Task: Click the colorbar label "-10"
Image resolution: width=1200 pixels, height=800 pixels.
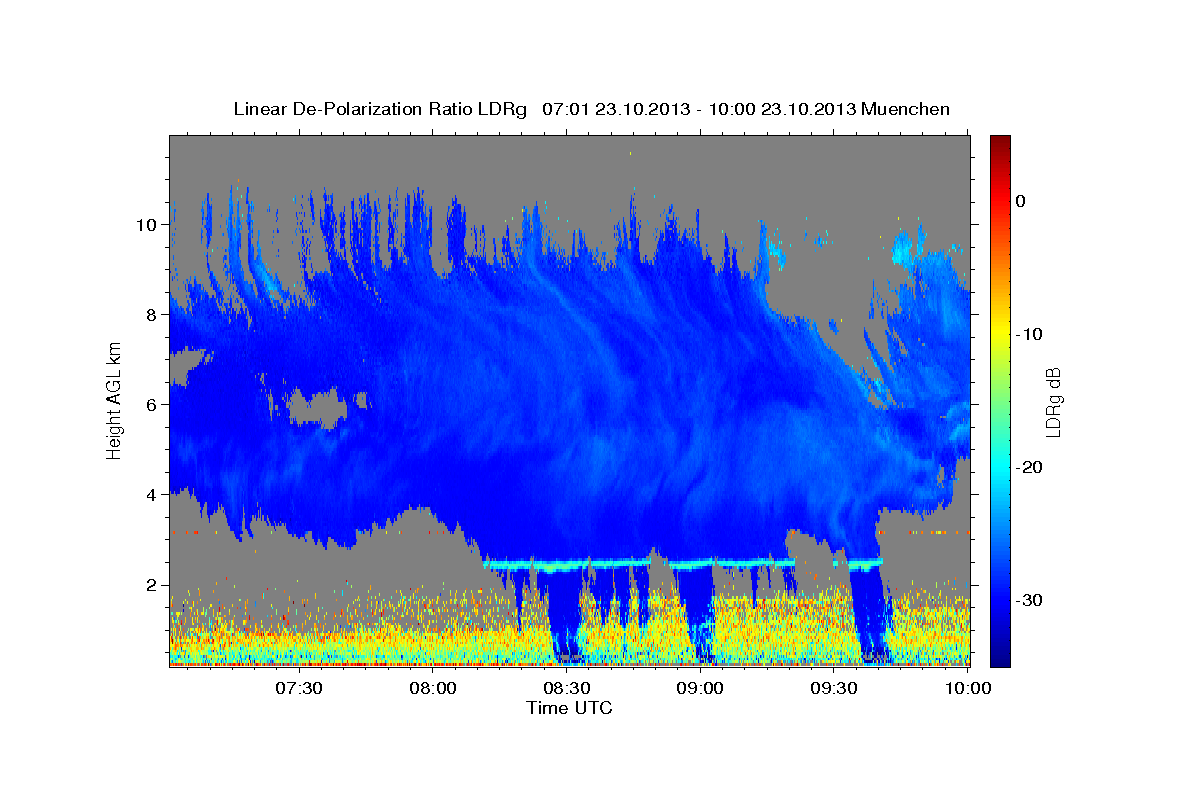Action: point(1029,334)
